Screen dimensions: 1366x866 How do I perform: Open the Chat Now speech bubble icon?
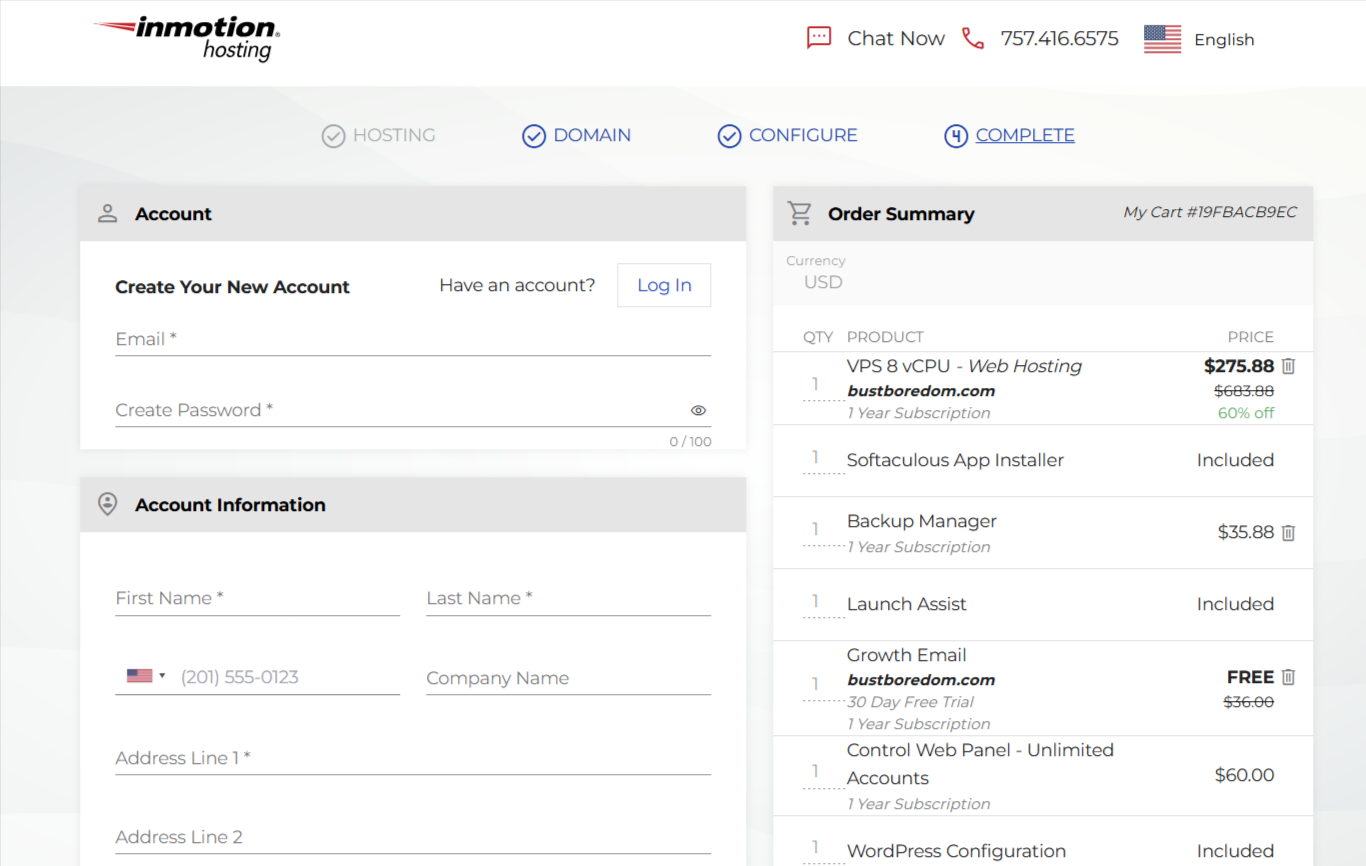819,38
